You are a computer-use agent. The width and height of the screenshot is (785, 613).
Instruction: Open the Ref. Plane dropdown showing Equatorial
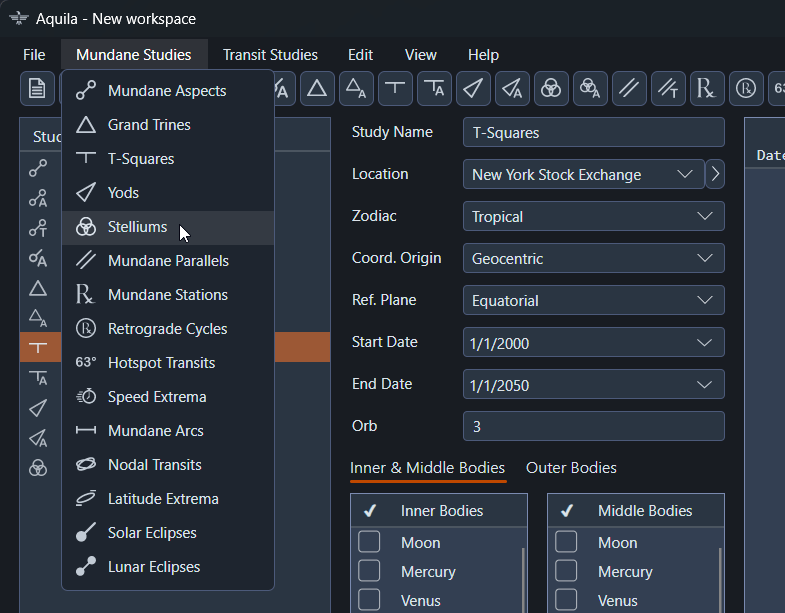coord(594,300)
